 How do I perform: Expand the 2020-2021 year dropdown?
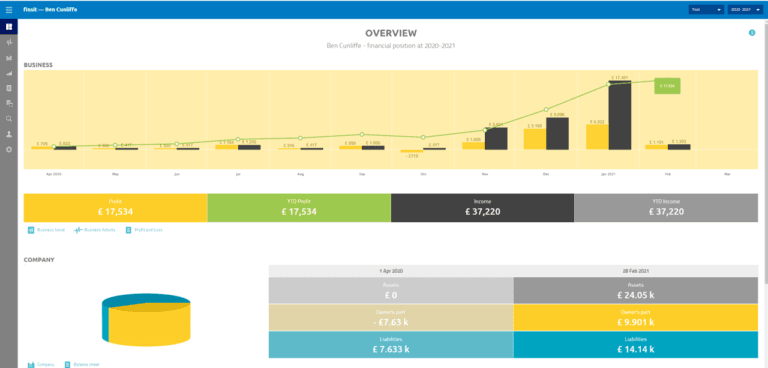pyautogui.click(x=745, y=10)
